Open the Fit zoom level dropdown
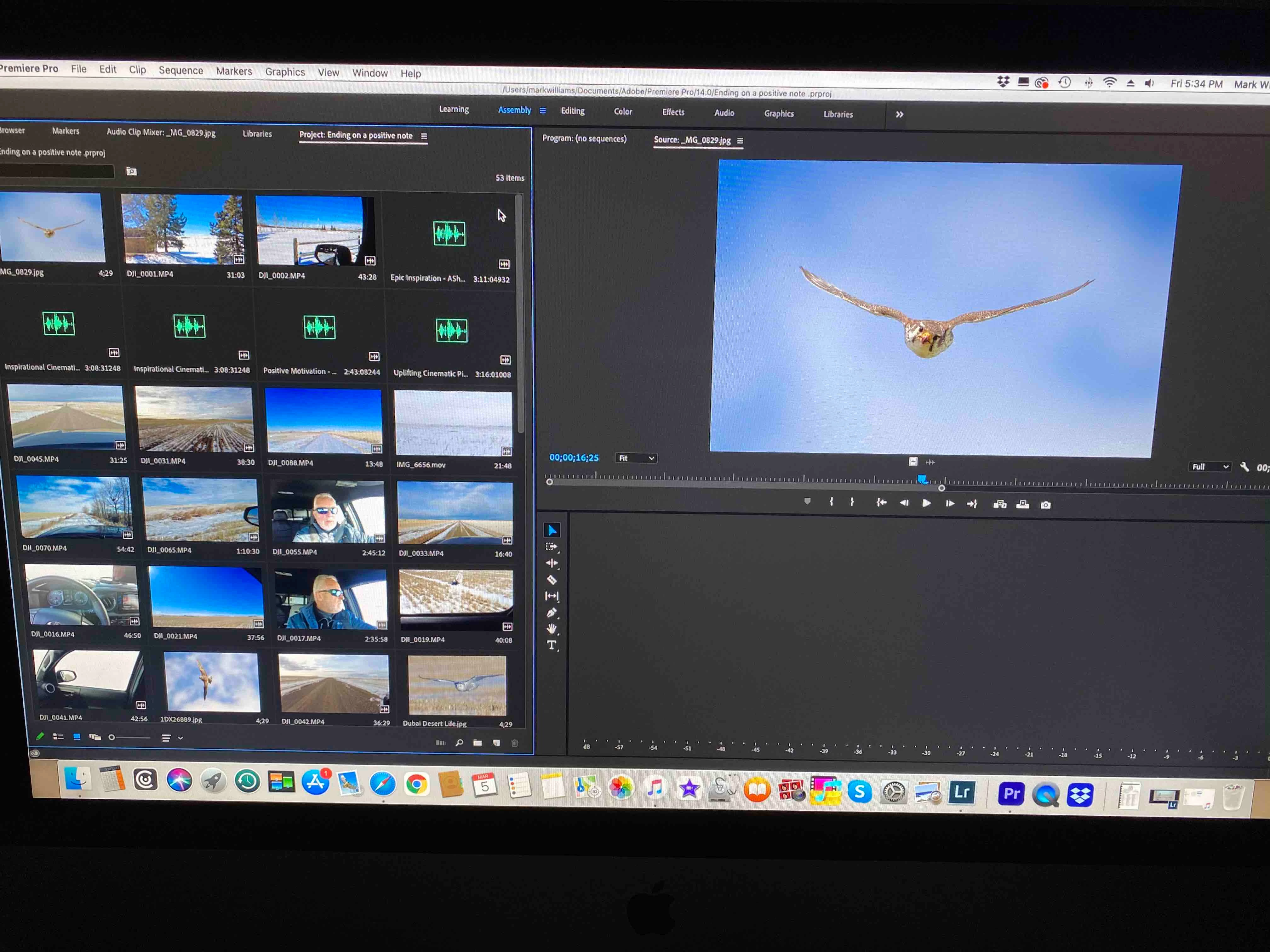 tap(636, 458)
